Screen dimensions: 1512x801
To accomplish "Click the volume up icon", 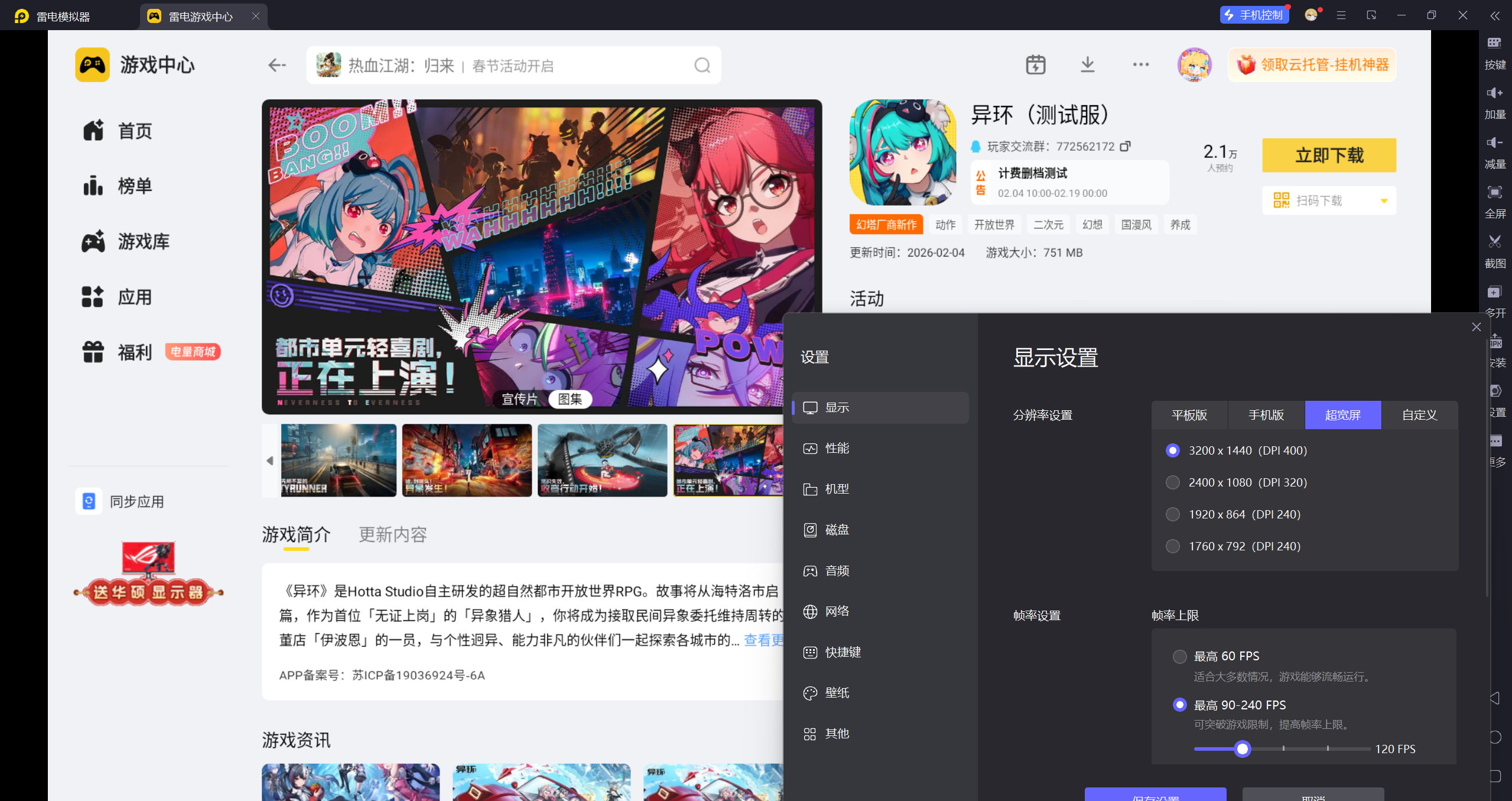I will coord(1494,93).
